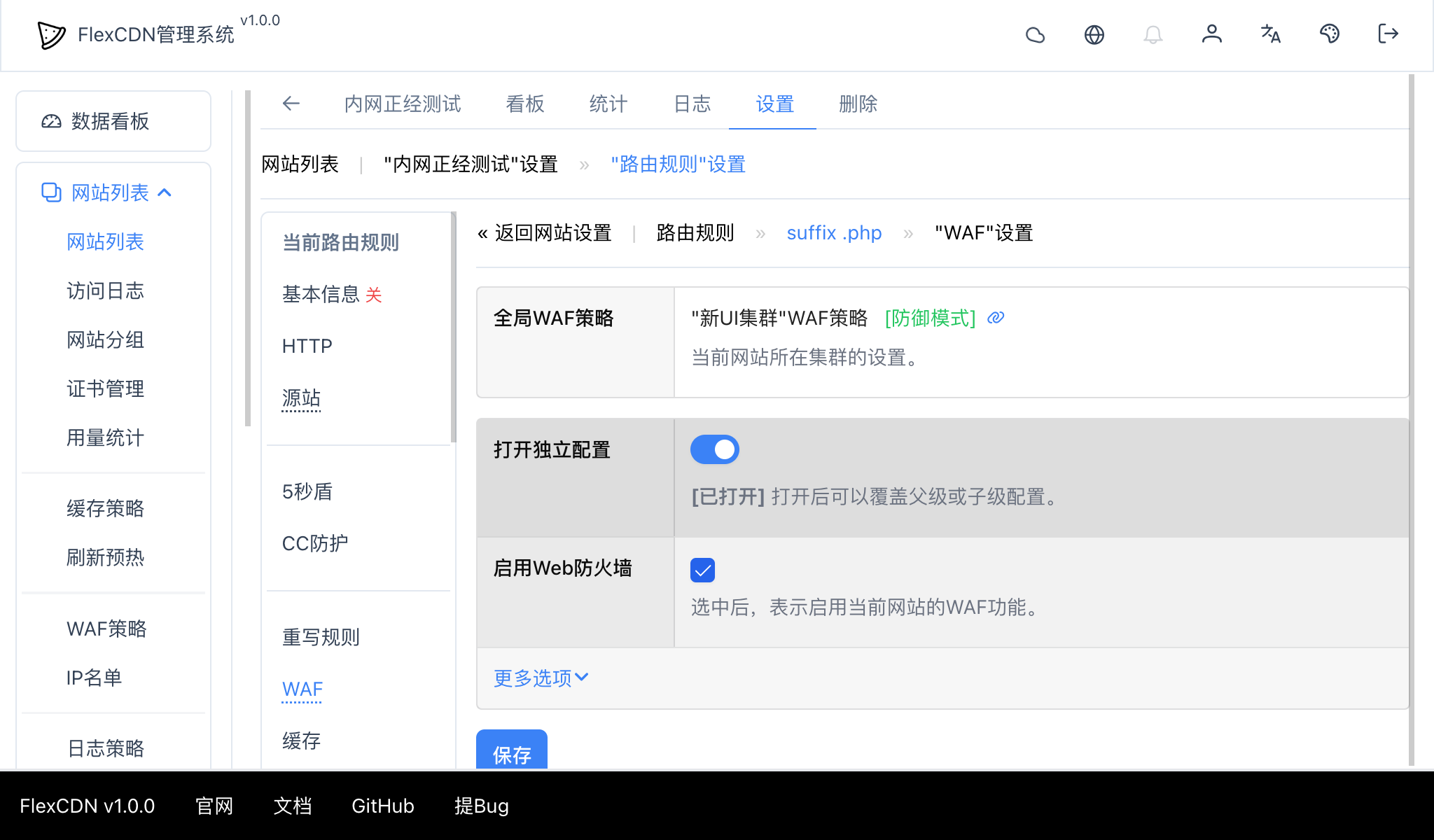Click the user account icon
1434x840 pixels.
tap(1212, 34)
